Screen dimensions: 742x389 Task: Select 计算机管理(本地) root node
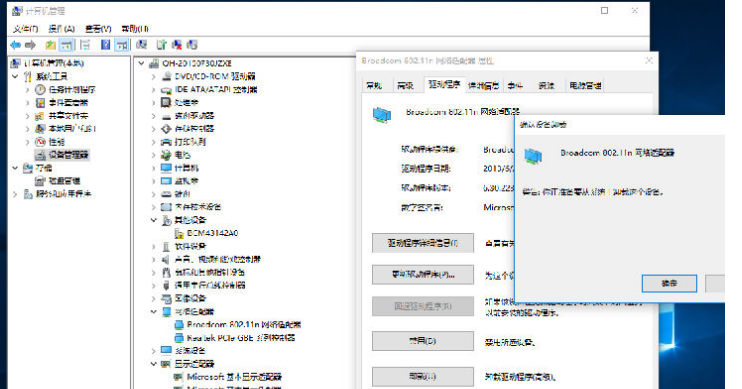[53, 63]
